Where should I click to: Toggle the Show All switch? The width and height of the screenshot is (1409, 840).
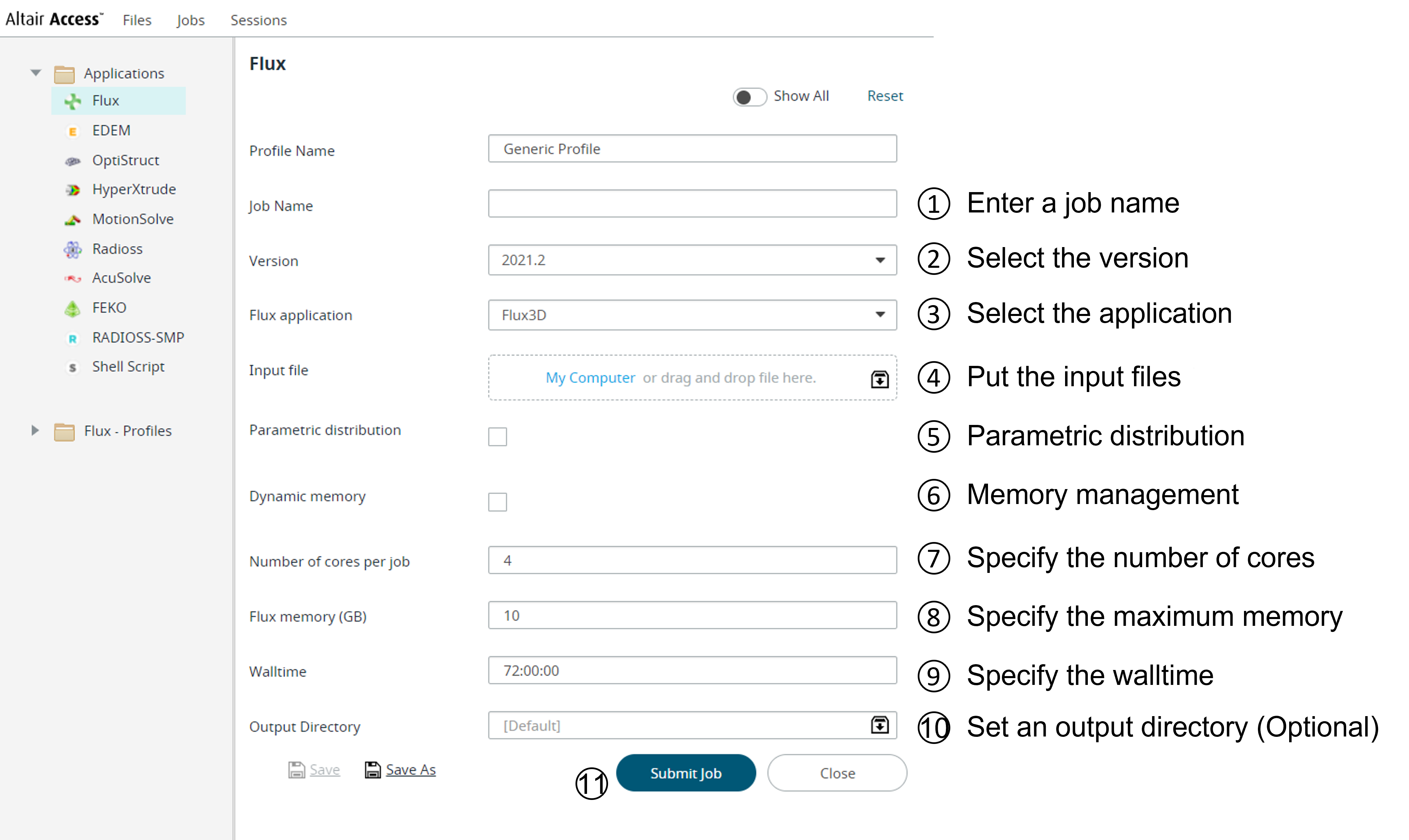(749, 97)
